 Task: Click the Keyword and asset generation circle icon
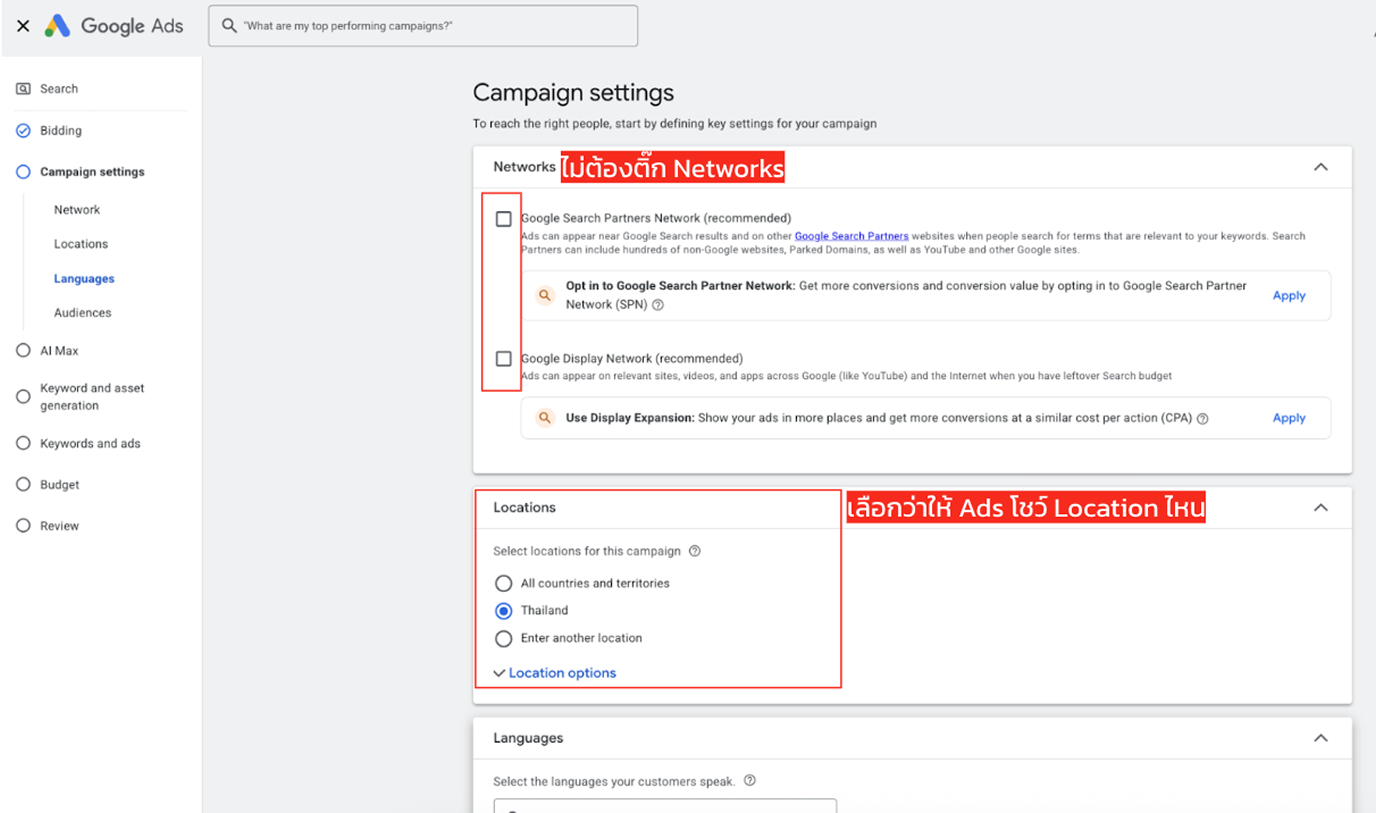click(x=23, y=397)
